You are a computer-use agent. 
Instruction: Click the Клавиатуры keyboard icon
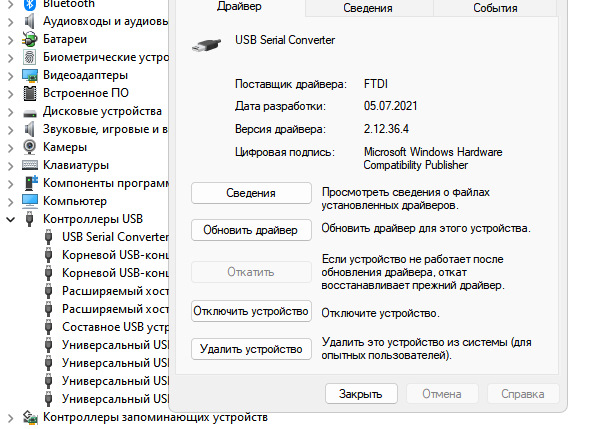[x=30, y=165]
